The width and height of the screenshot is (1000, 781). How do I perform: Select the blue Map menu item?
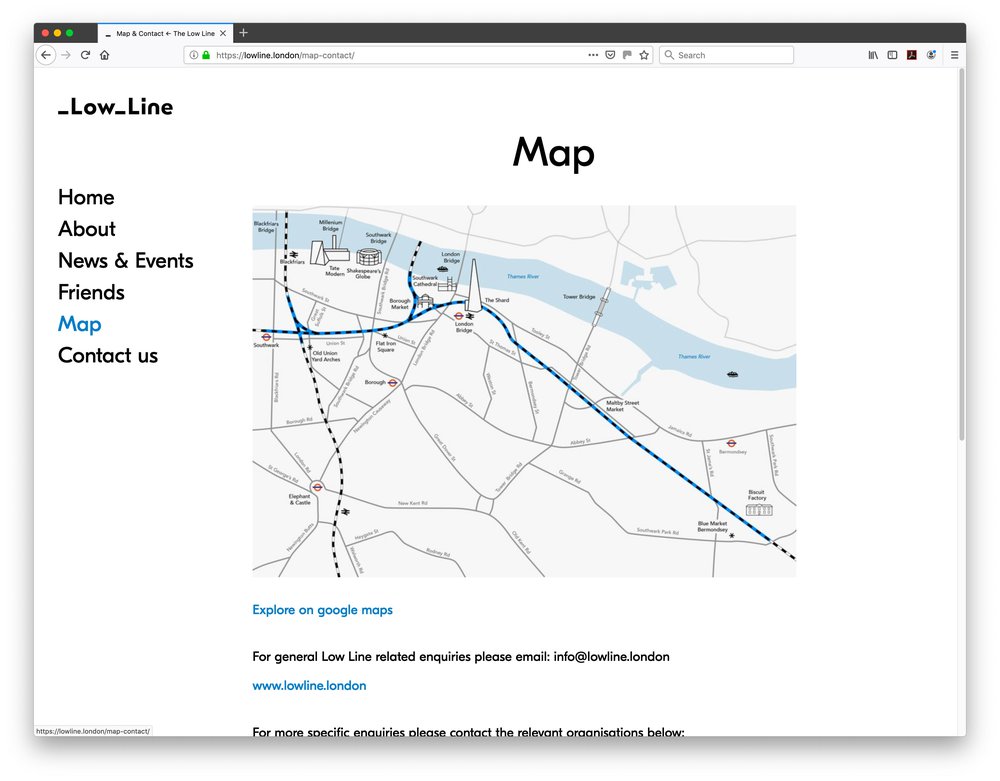[80, 324]
